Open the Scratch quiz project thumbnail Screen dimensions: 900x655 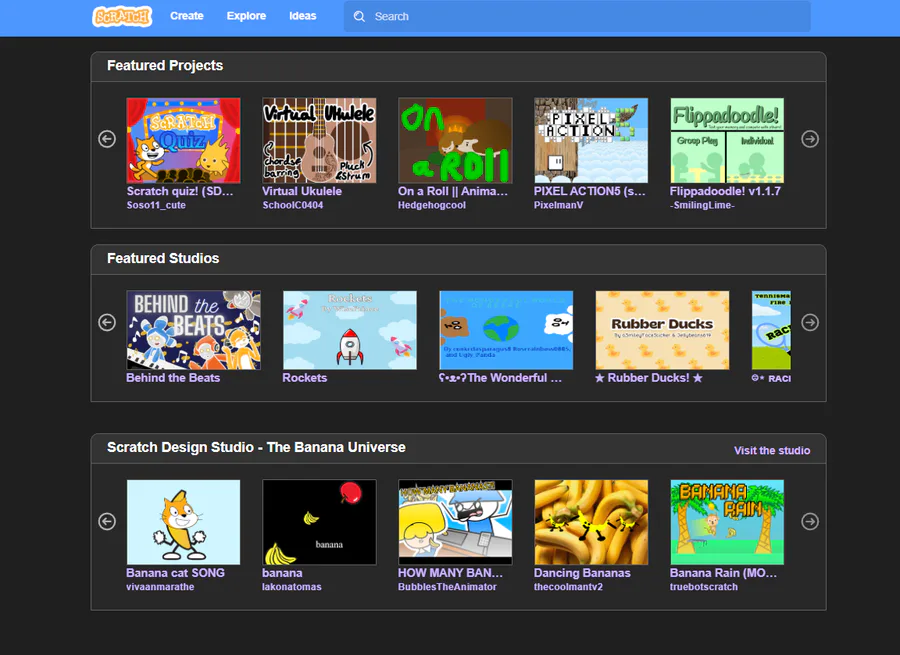[183, 140]
